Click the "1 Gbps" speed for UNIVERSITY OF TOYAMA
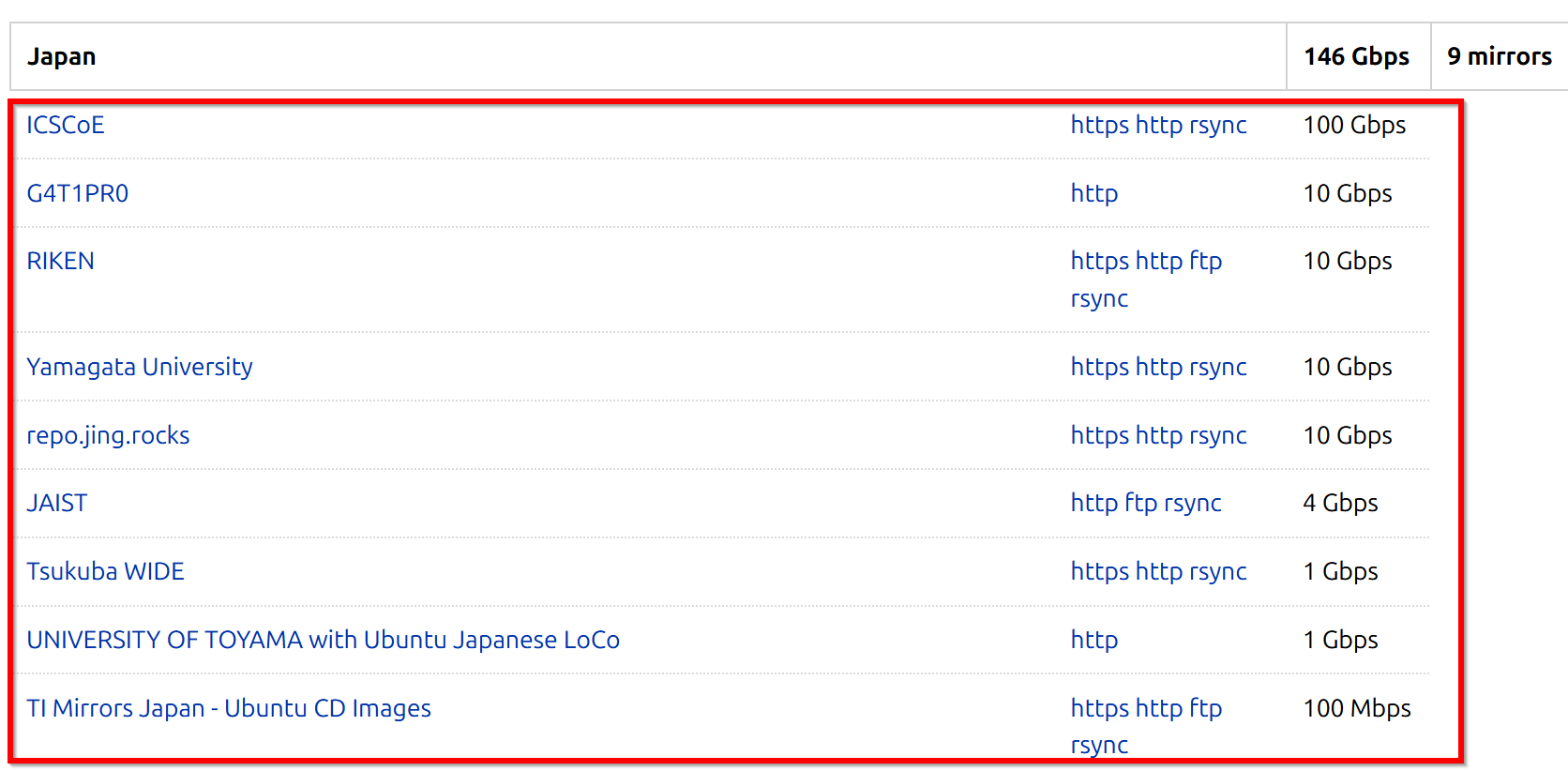The width and height of the screenshot is (1568, 771). pyautogui.click(x=1340, y=640)
